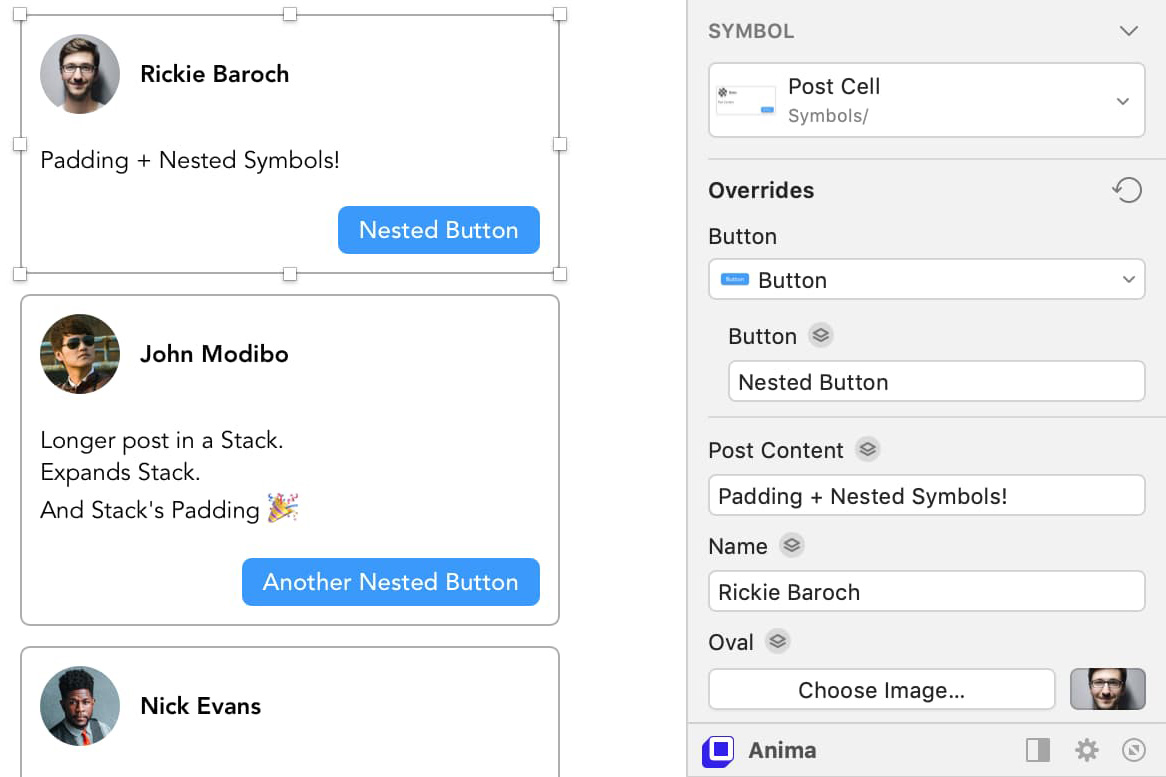Click the Anima compass export icon
Image resolution: width=1166 pixels, height=777 pixels.
point(1134,750)
